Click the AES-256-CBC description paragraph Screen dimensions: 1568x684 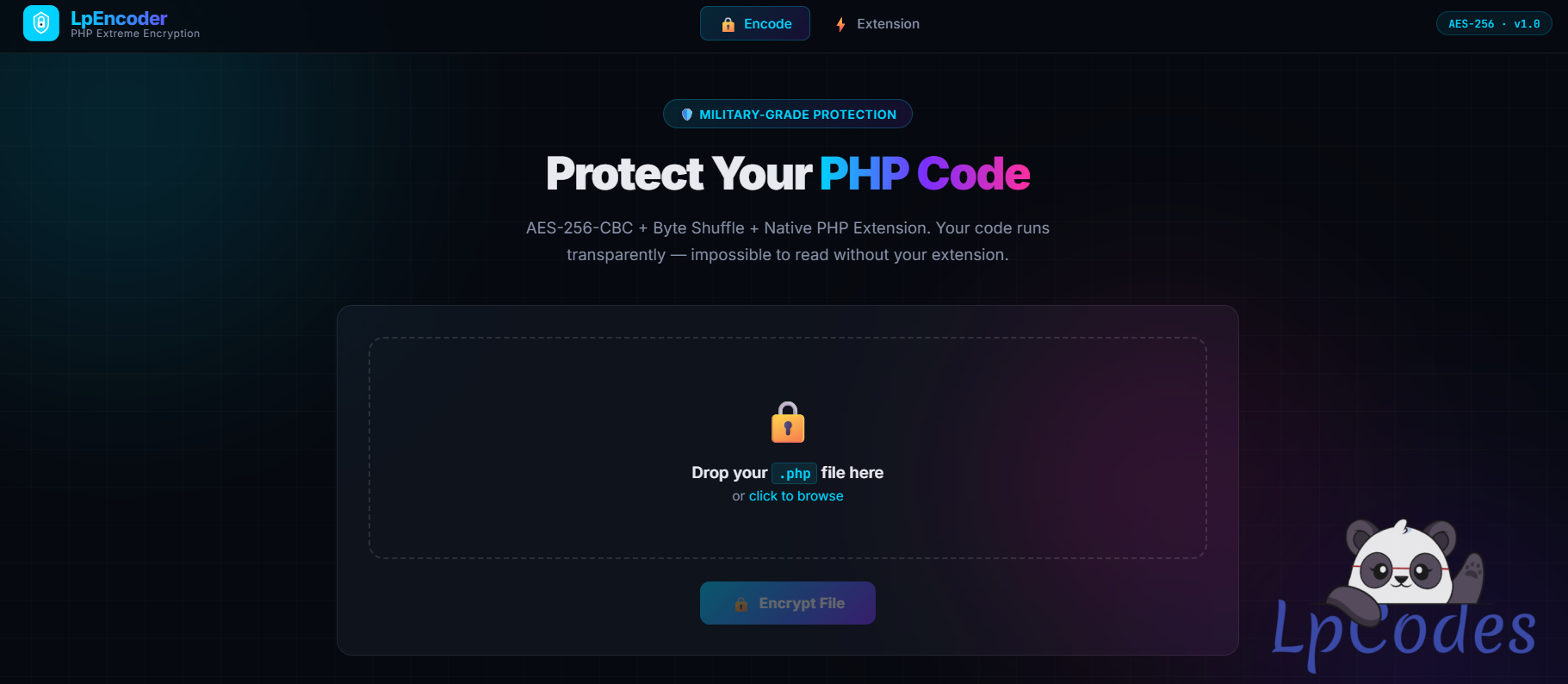pyautogui.click(x=788, y=241)
